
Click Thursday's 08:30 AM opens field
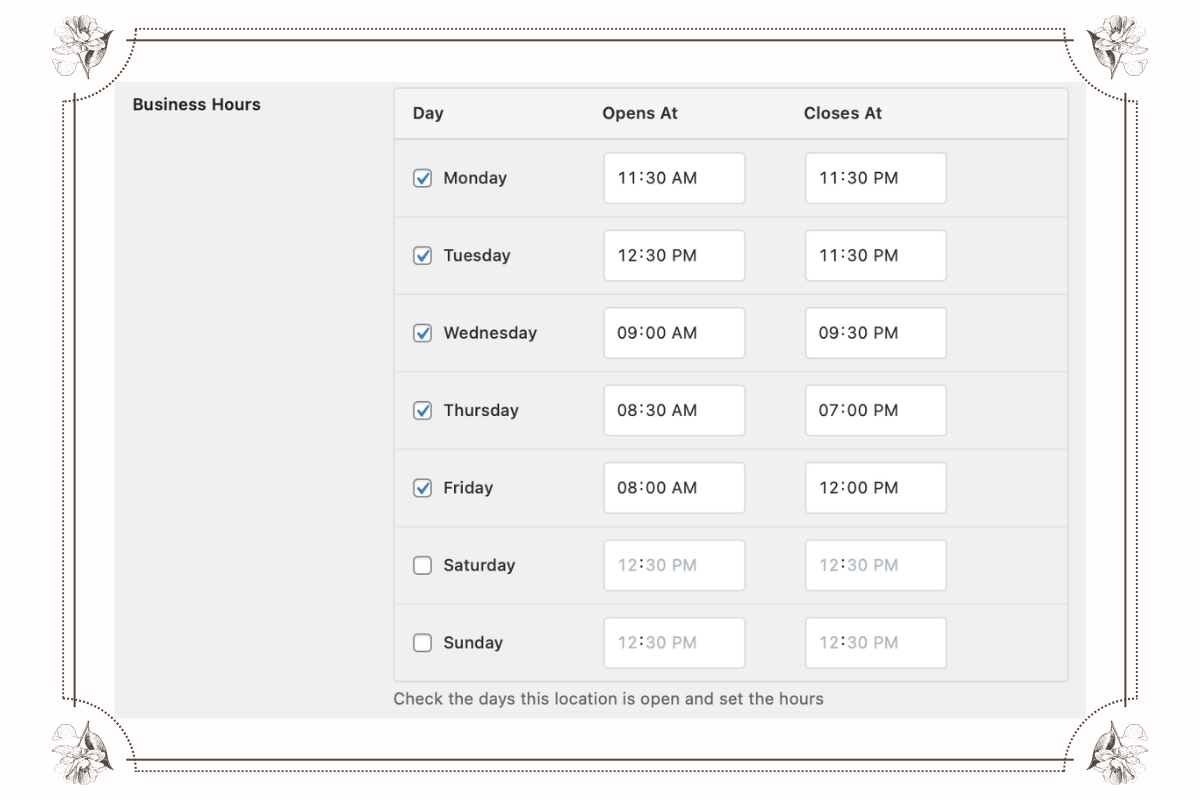pos(674,410)
